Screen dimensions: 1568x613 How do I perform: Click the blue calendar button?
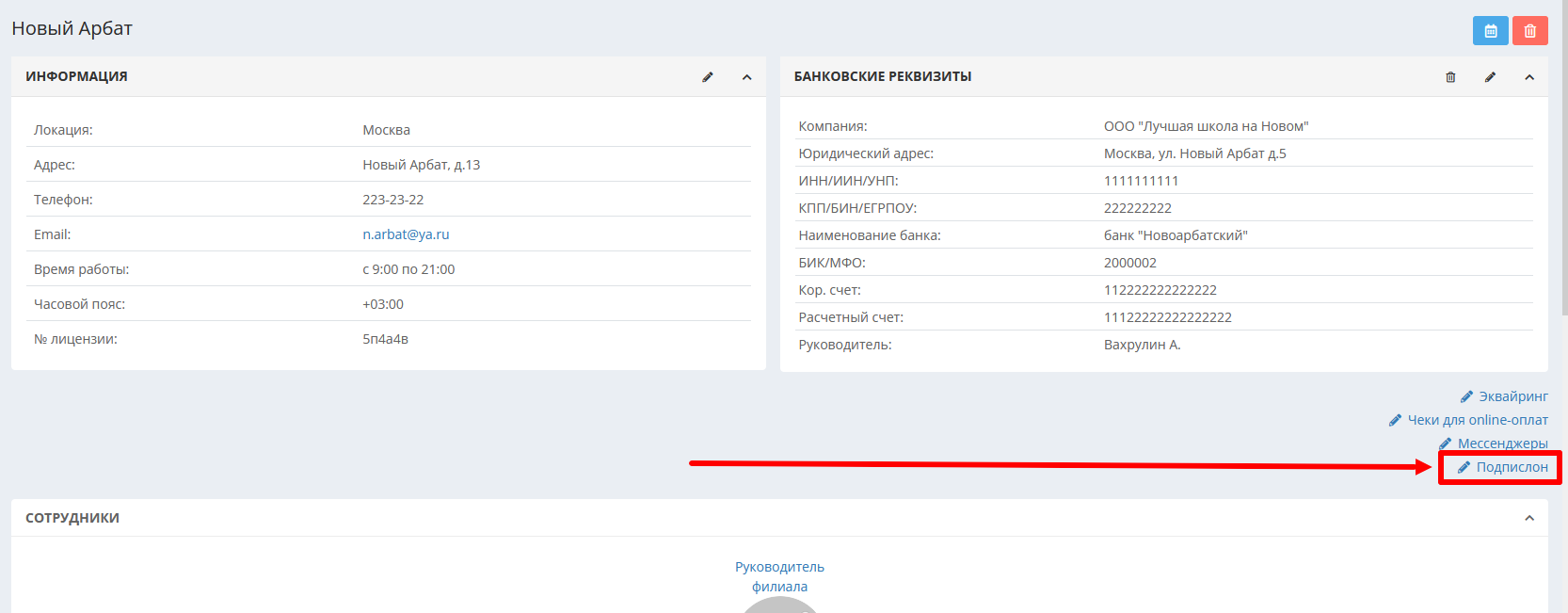1490,31
